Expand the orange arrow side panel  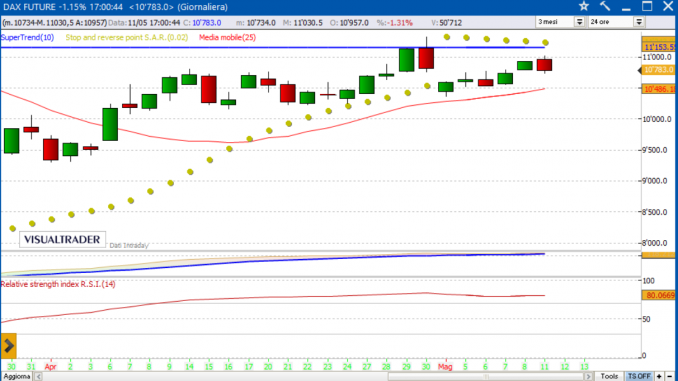point(9,346)
